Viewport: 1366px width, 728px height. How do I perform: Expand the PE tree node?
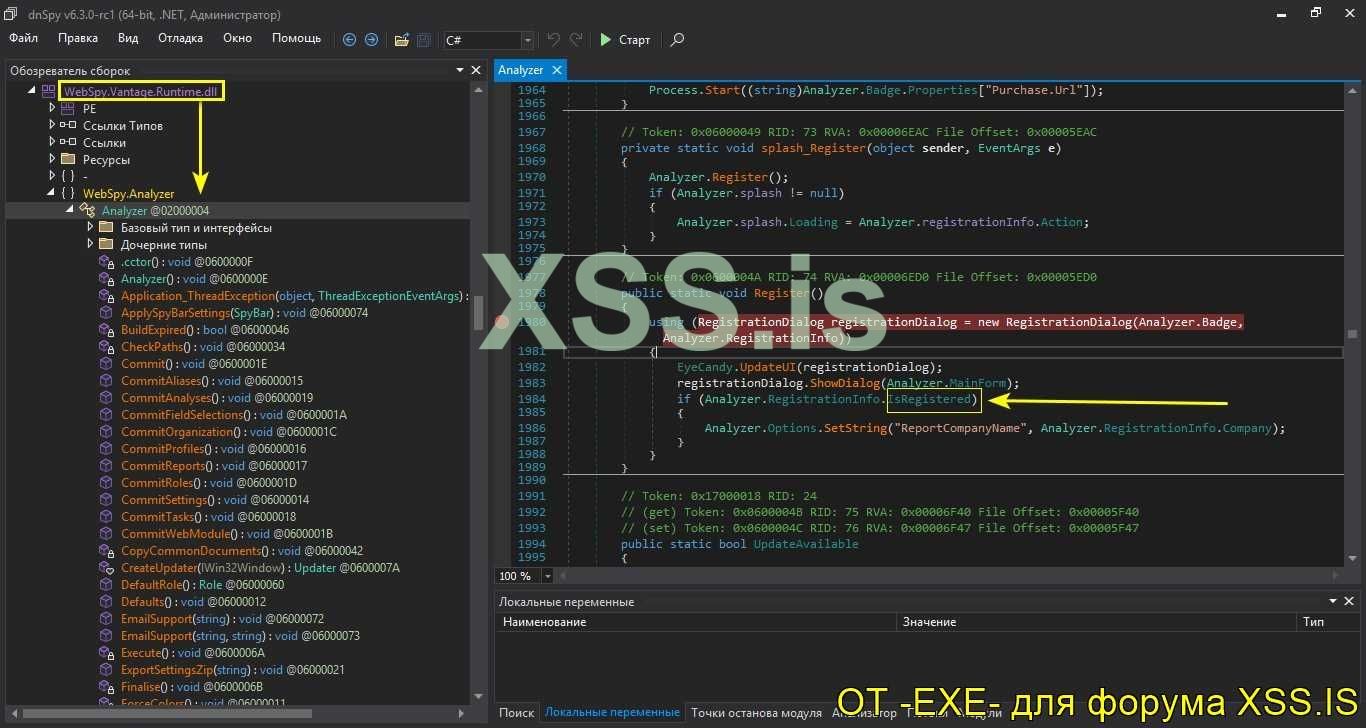click(x=53, y=109)
